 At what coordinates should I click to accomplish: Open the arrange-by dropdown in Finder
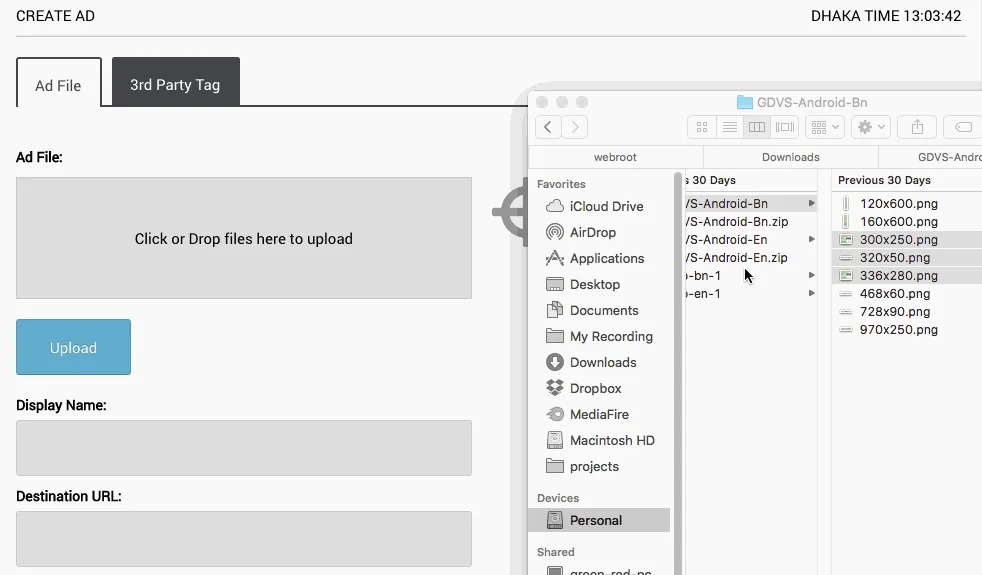coord(825,127)
